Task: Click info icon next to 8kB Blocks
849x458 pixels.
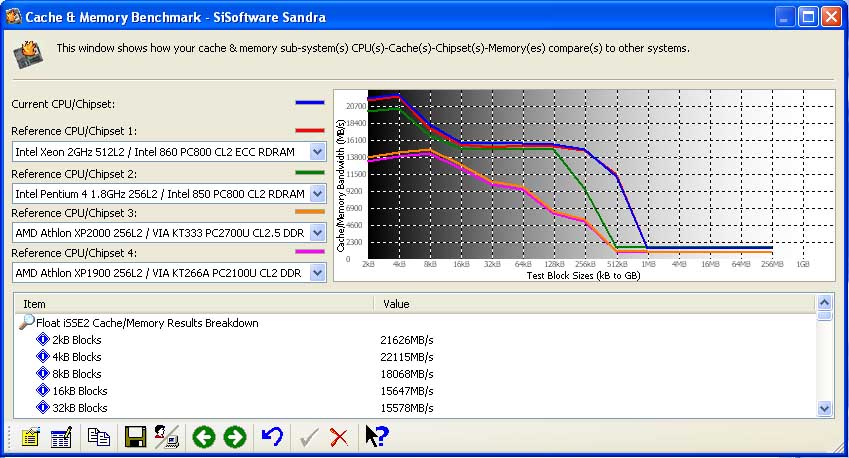Action: coord(43,373)
